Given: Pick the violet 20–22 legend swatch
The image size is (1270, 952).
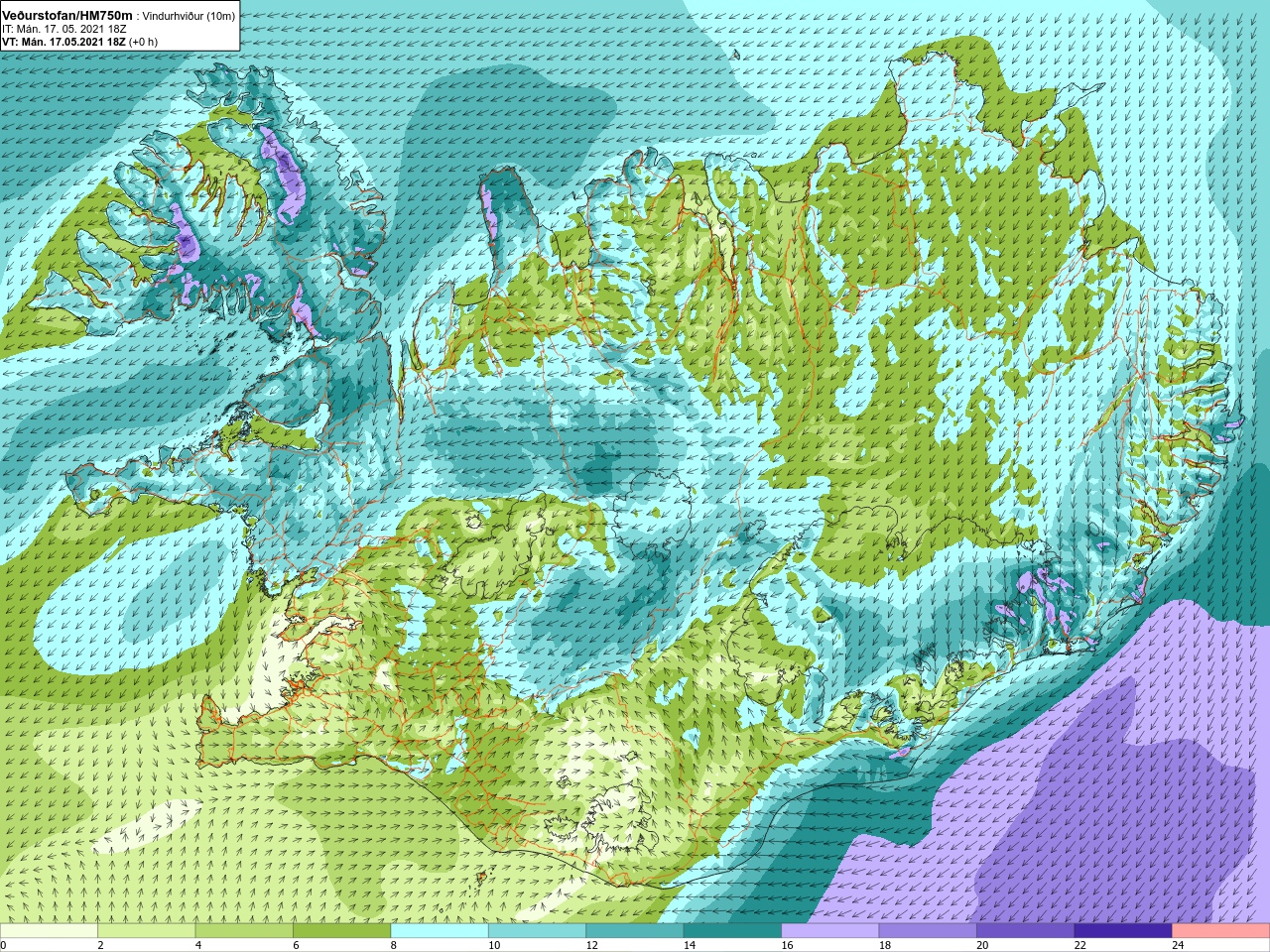Looking at the screenshot, I should coord(1025,931).
